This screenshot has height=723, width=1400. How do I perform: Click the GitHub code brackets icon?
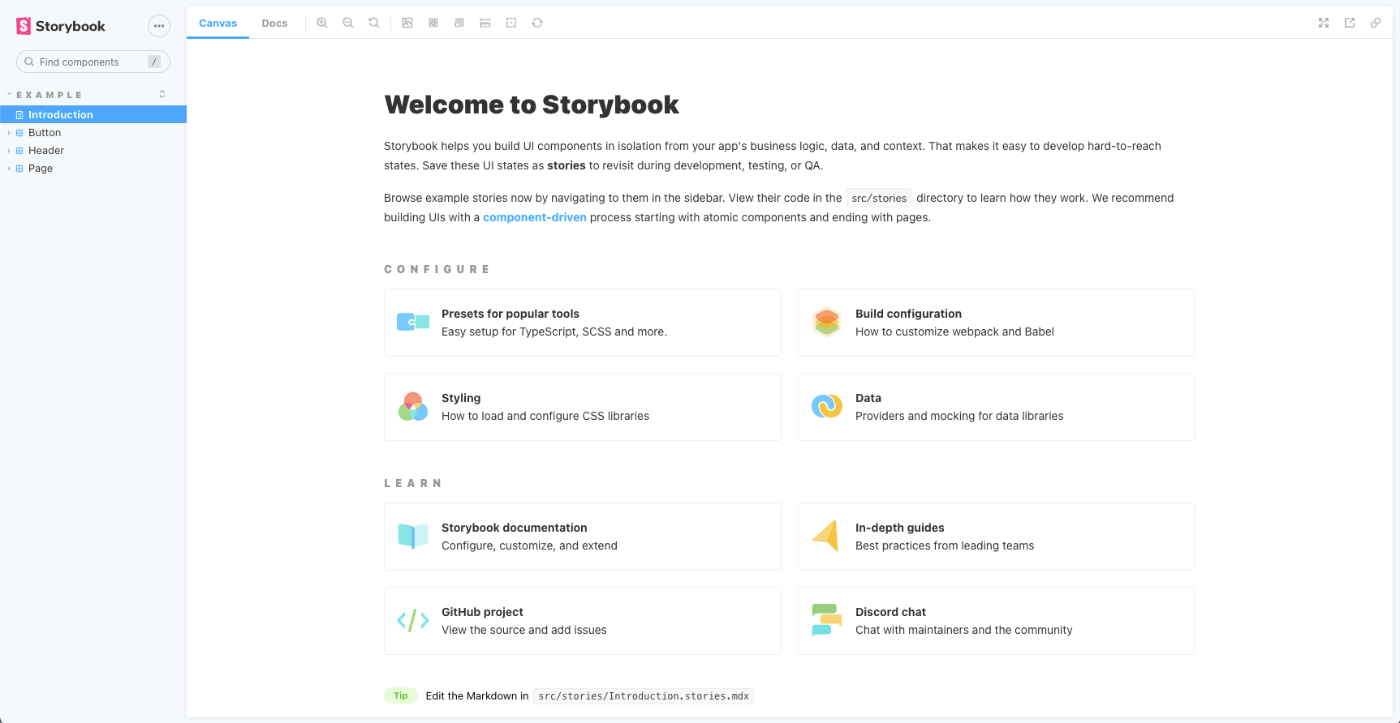413,620
